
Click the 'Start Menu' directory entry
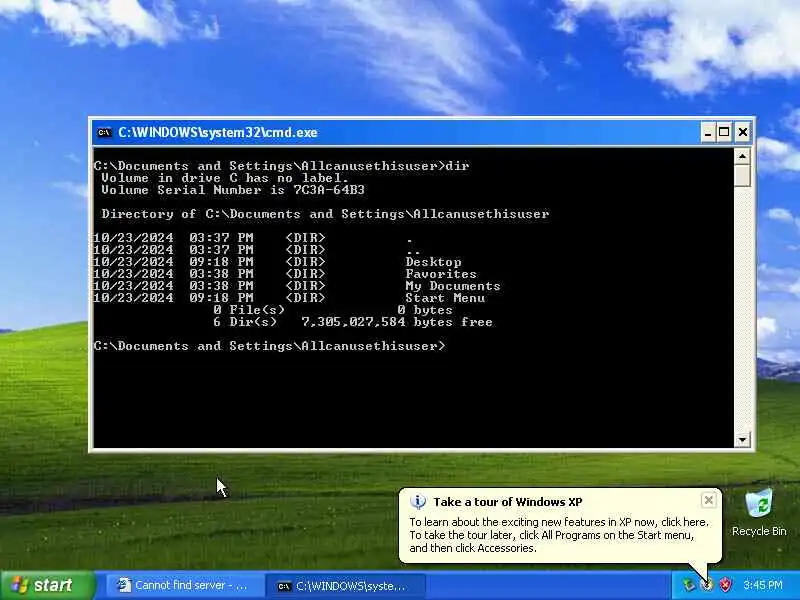pyautogui.click(x=445, y=298)
